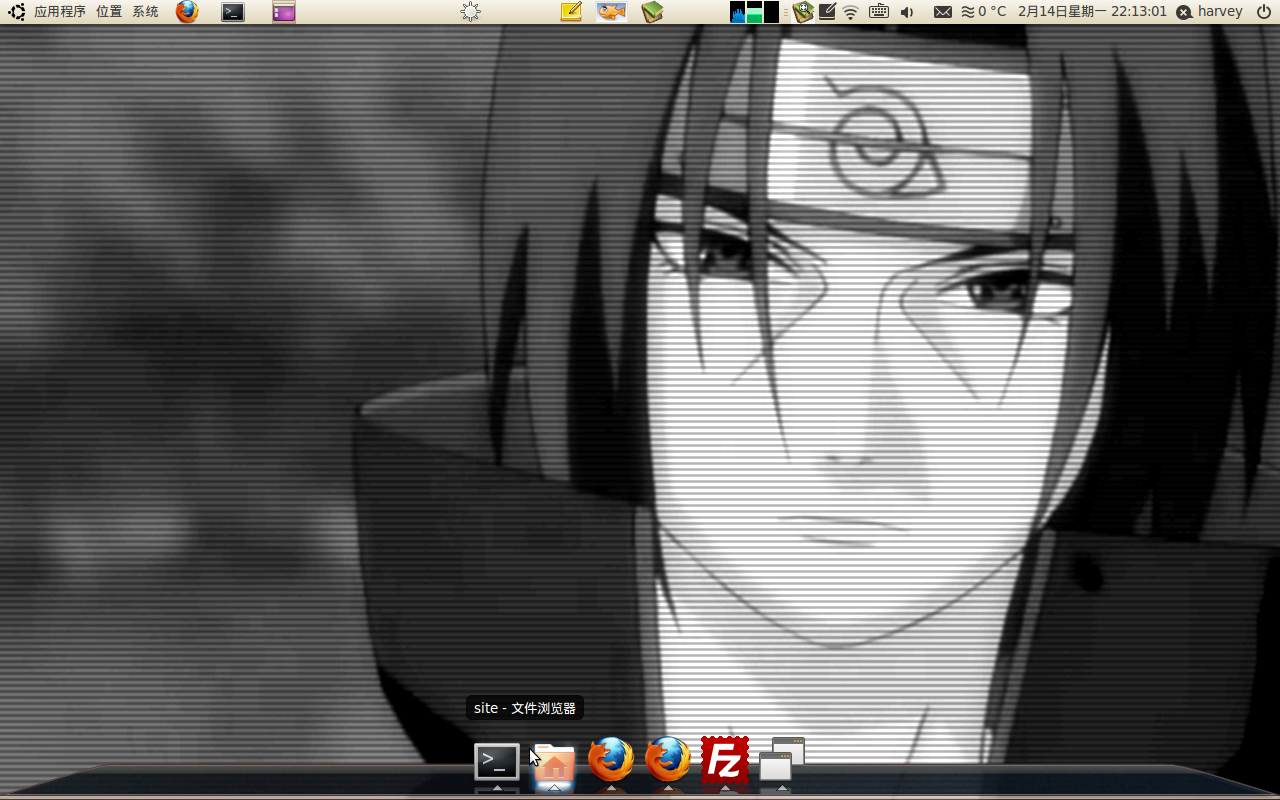Screen dimensions: 1280x800
Task: Open the clock showing 22:13:01
Action: (x=1092, y=12)
